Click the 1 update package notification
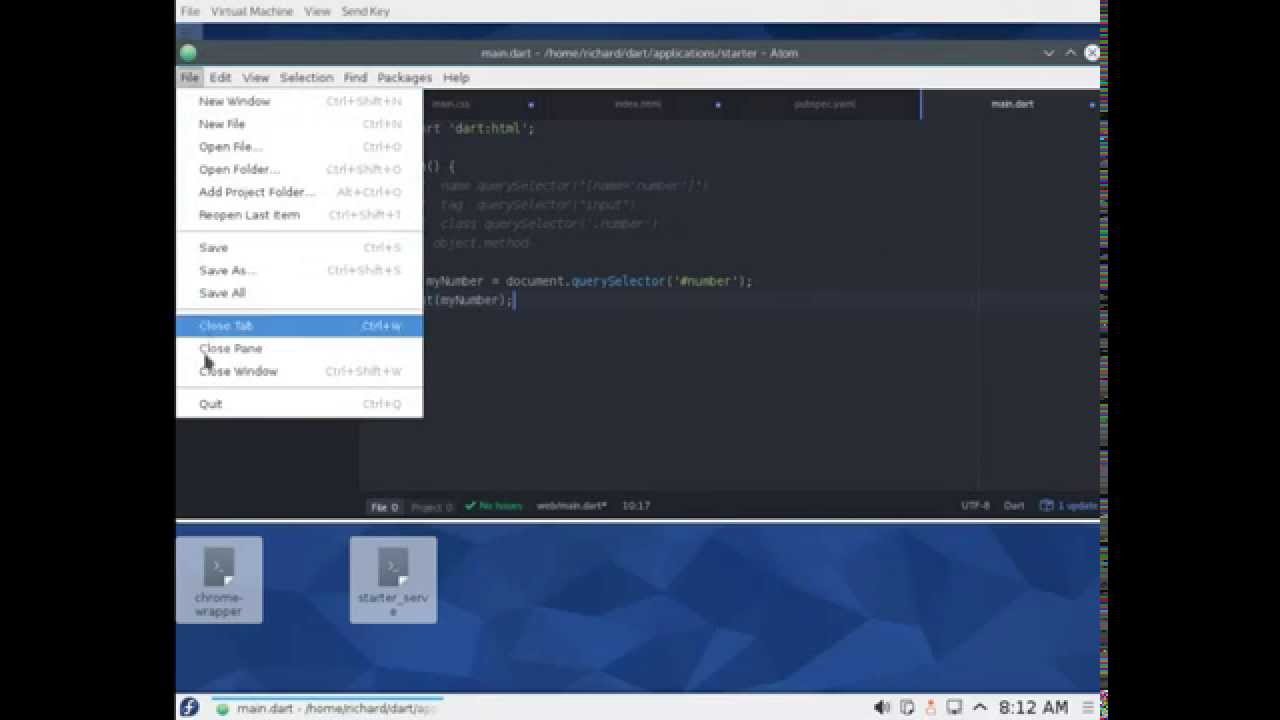This screenshot has height=720, width=1280. pos(1069,506)
